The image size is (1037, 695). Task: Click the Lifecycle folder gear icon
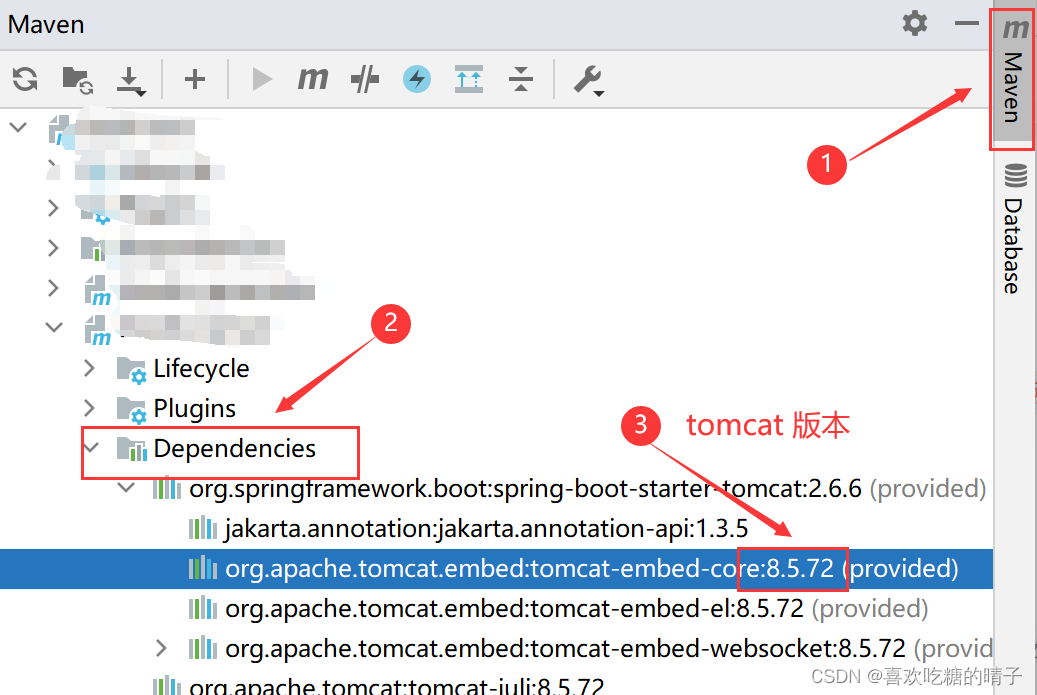pyautogui.click(x=131, y=370)
